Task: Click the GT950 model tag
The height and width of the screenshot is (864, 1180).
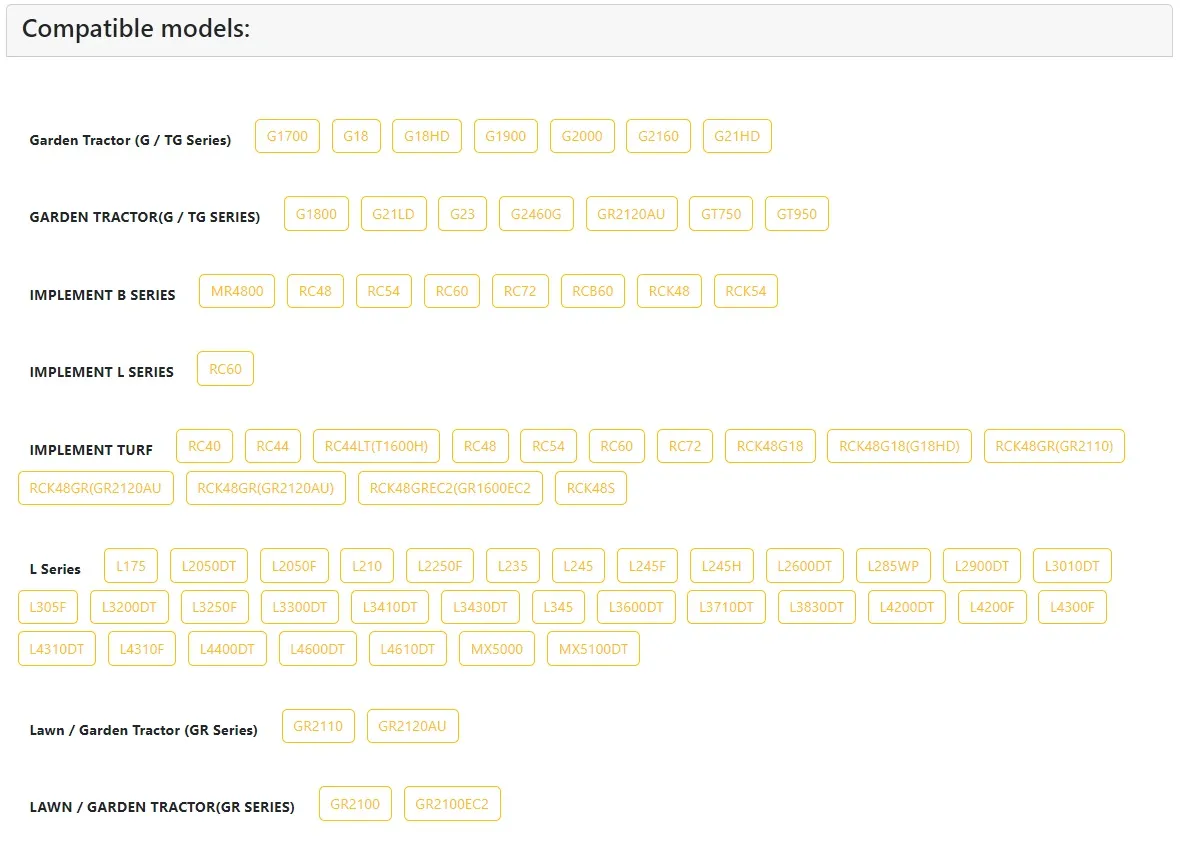Action: point(797,214)
